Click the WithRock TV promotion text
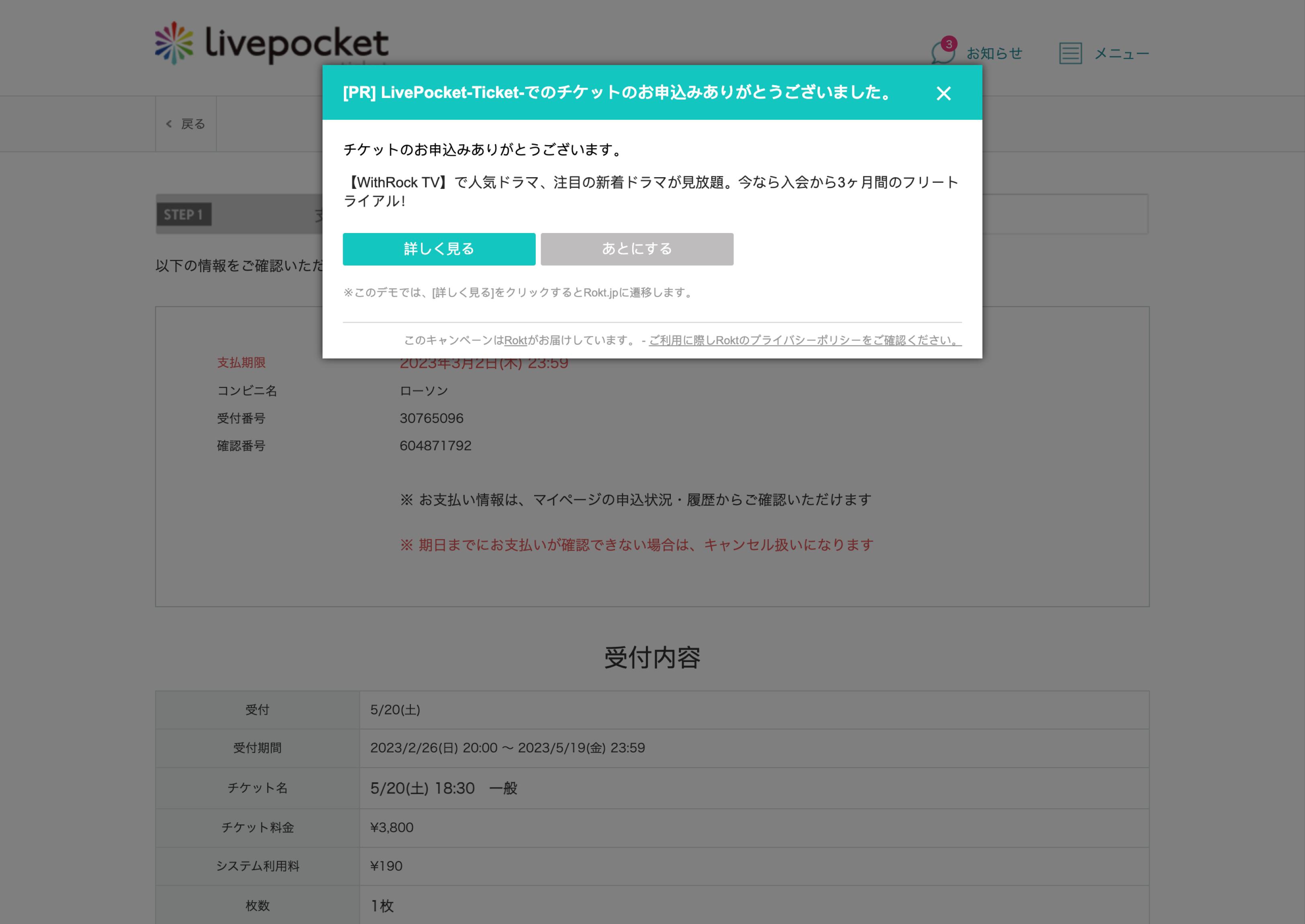1305x924 pixels. point(651,192)
